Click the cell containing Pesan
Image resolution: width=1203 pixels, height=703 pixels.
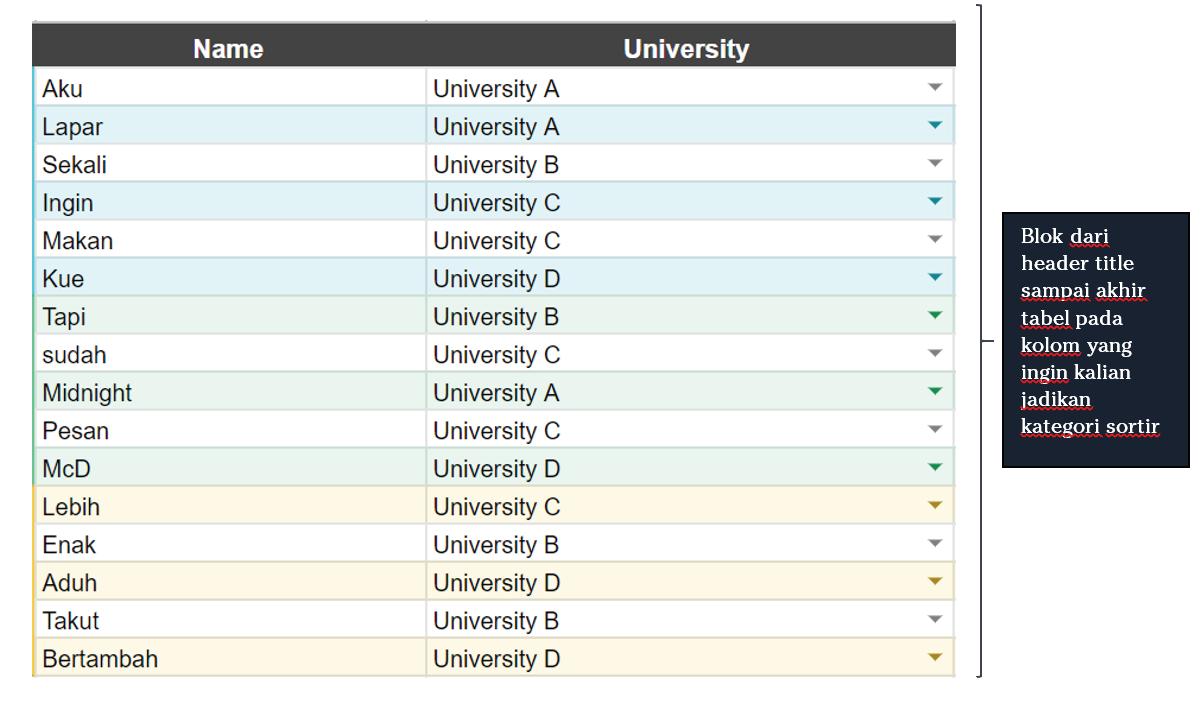pos(228,431)
